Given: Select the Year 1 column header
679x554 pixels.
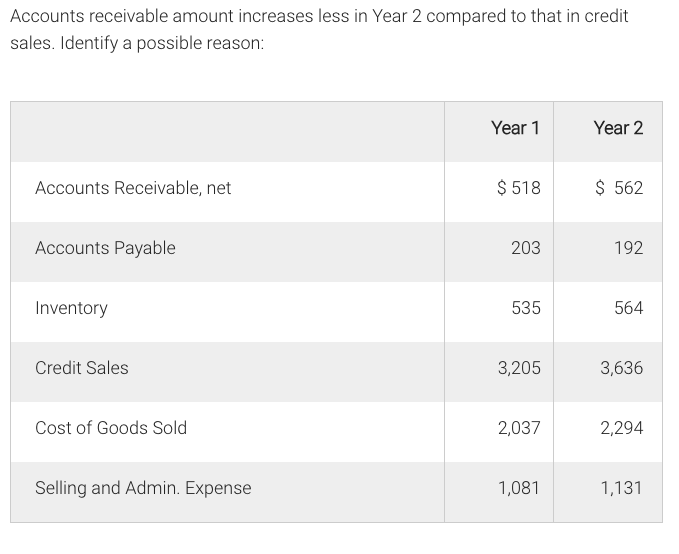Looking at the screenshot, I should point(515,128).
